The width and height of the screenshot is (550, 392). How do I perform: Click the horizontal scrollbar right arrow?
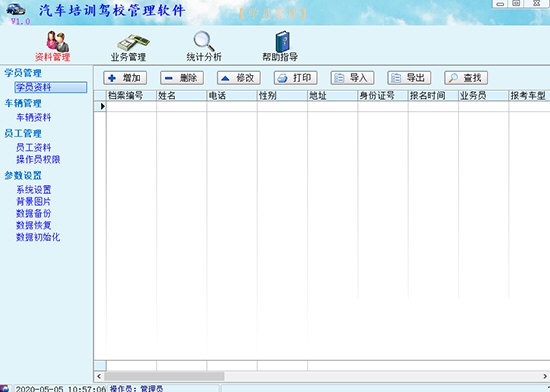pos(545,377)
